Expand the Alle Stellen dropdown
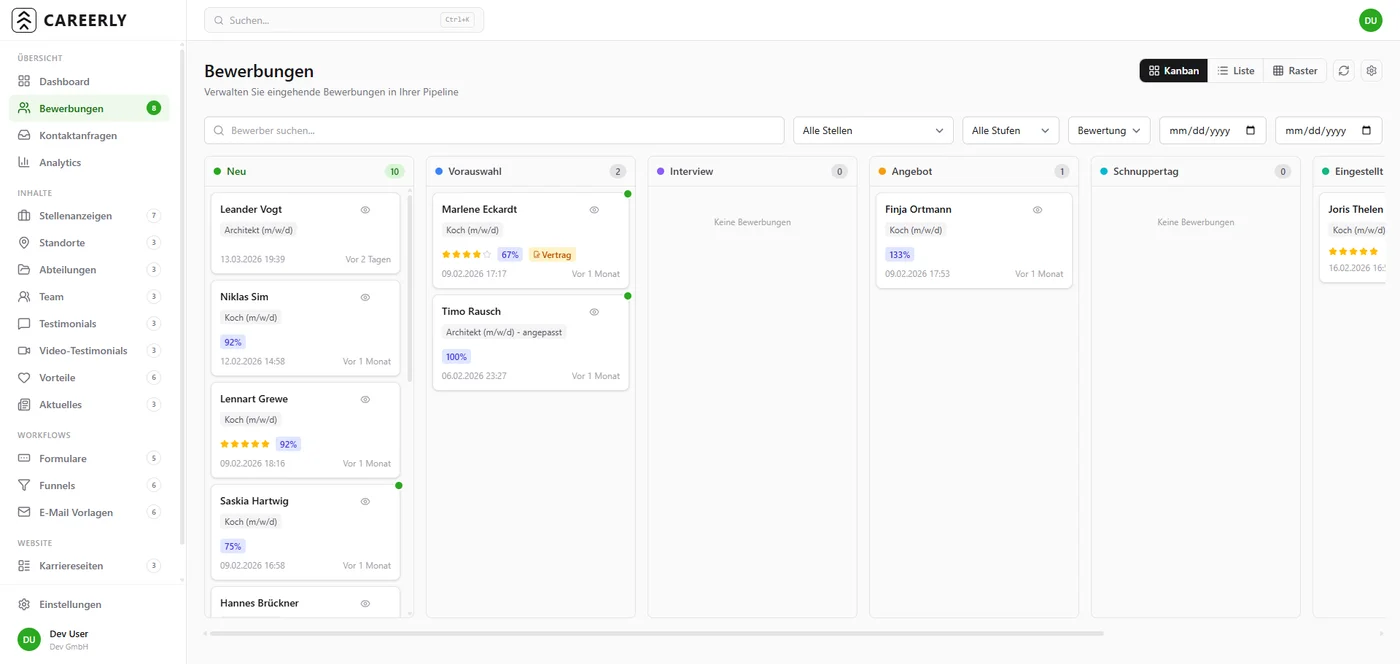 873,130
